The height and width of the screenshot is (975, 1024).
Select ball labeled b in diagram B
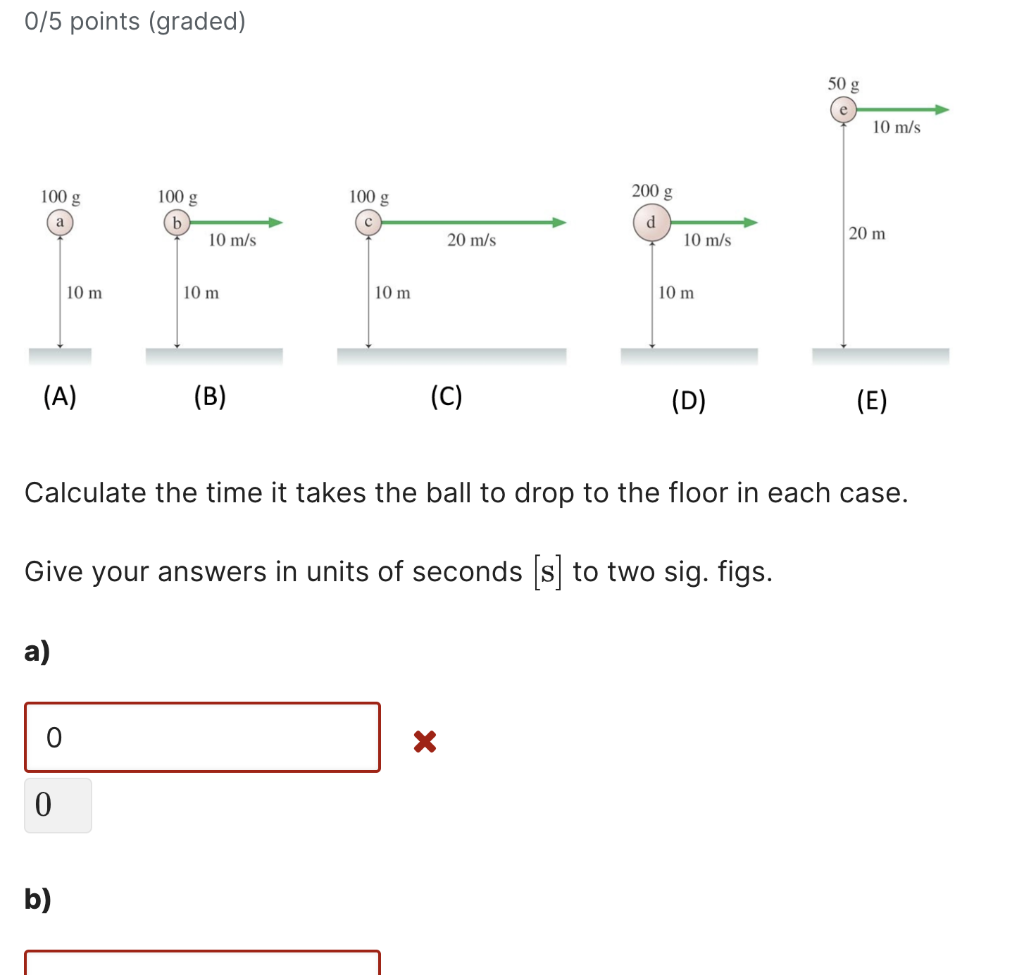pyautogui.click(x=177, y=222)
